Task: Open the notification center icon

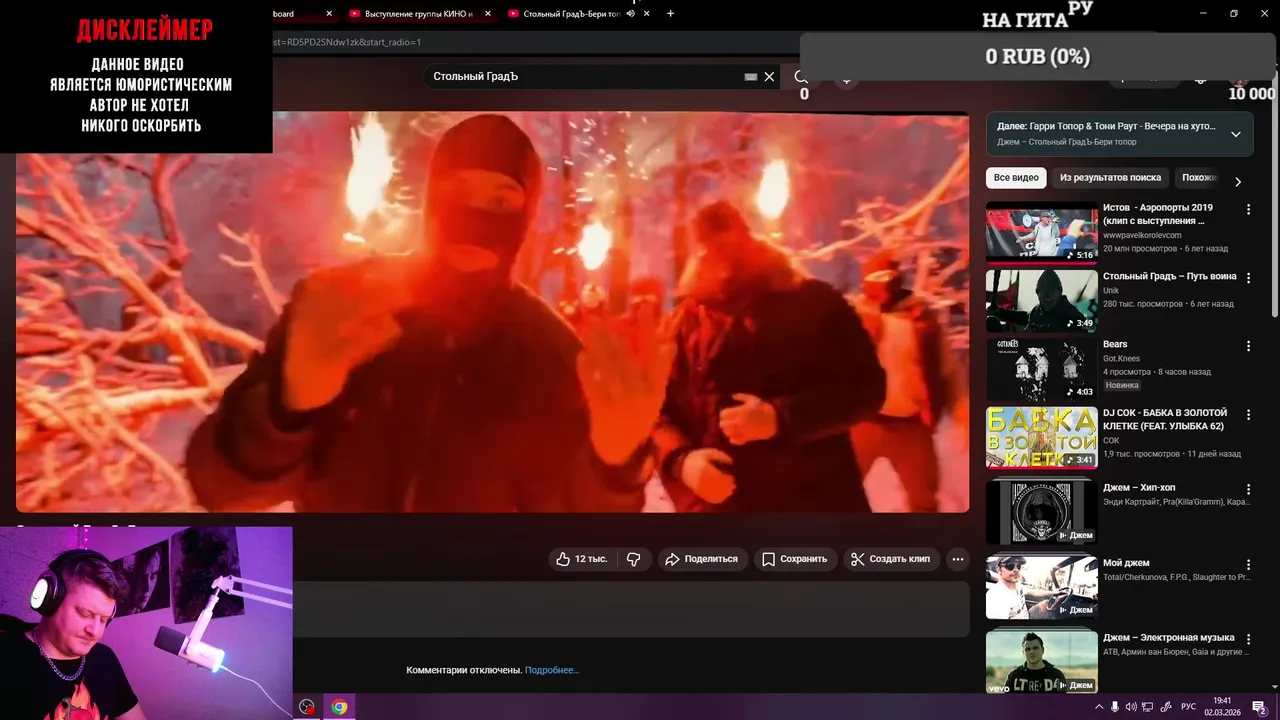Action: (1260, 707)
